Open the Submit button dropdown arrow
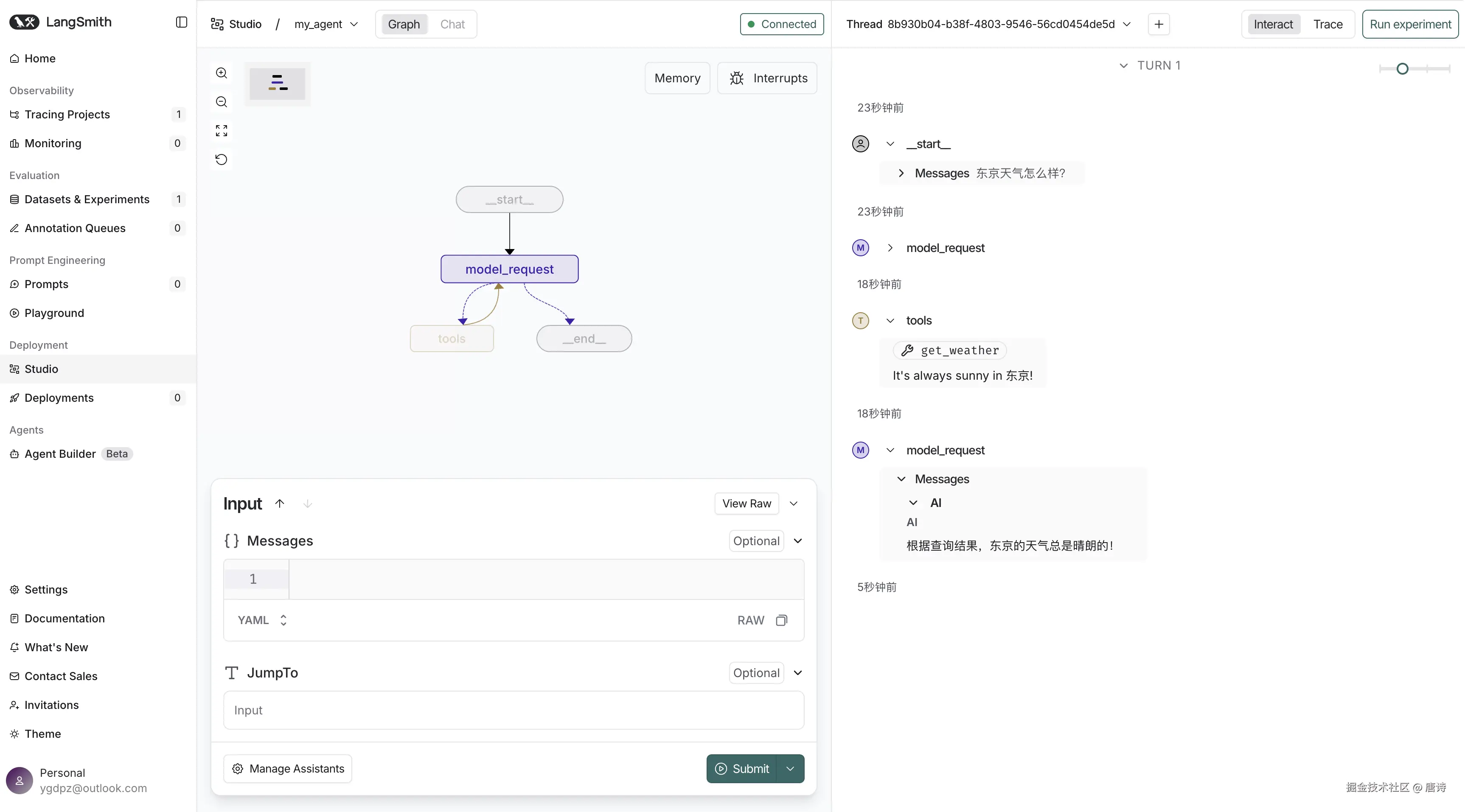Image resolution: width=1465 pixels, height=812 pixels. (790, 769)
